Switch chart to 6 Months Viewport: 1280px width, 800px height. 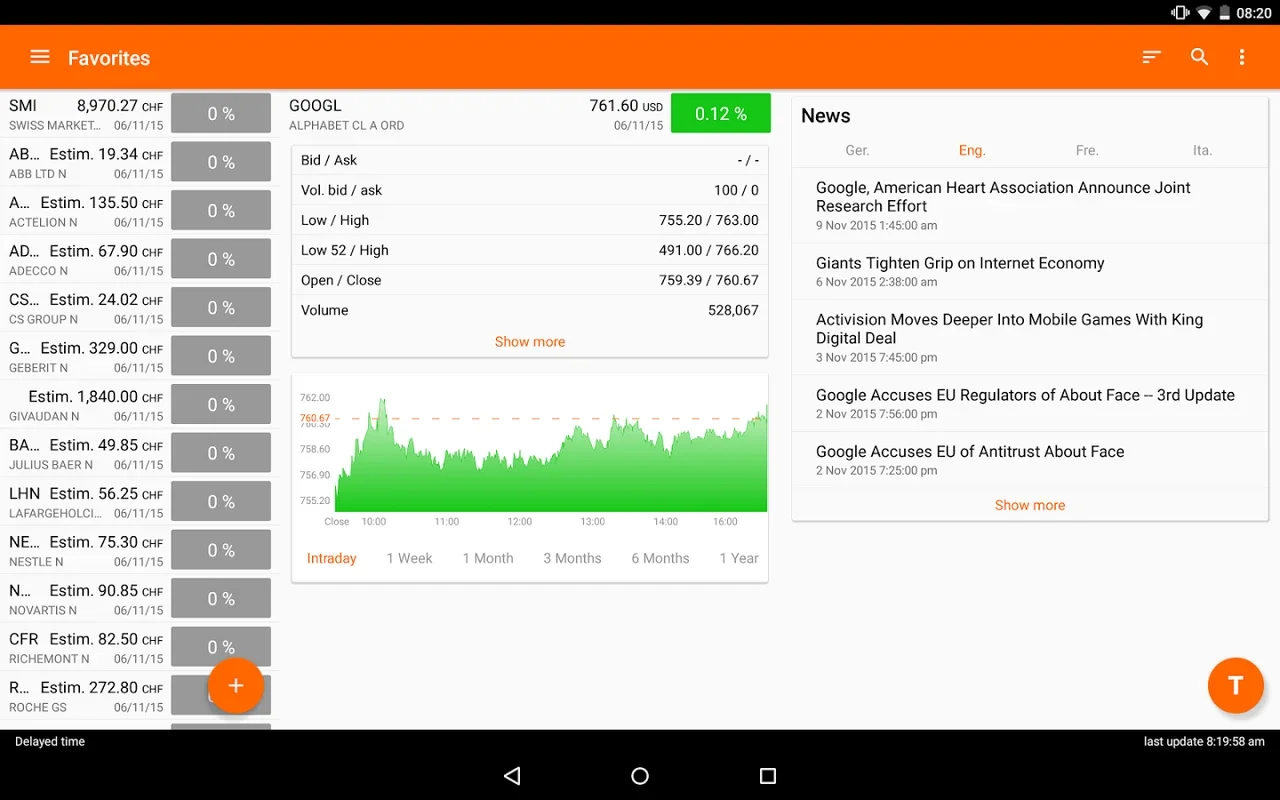click(660, 558)
